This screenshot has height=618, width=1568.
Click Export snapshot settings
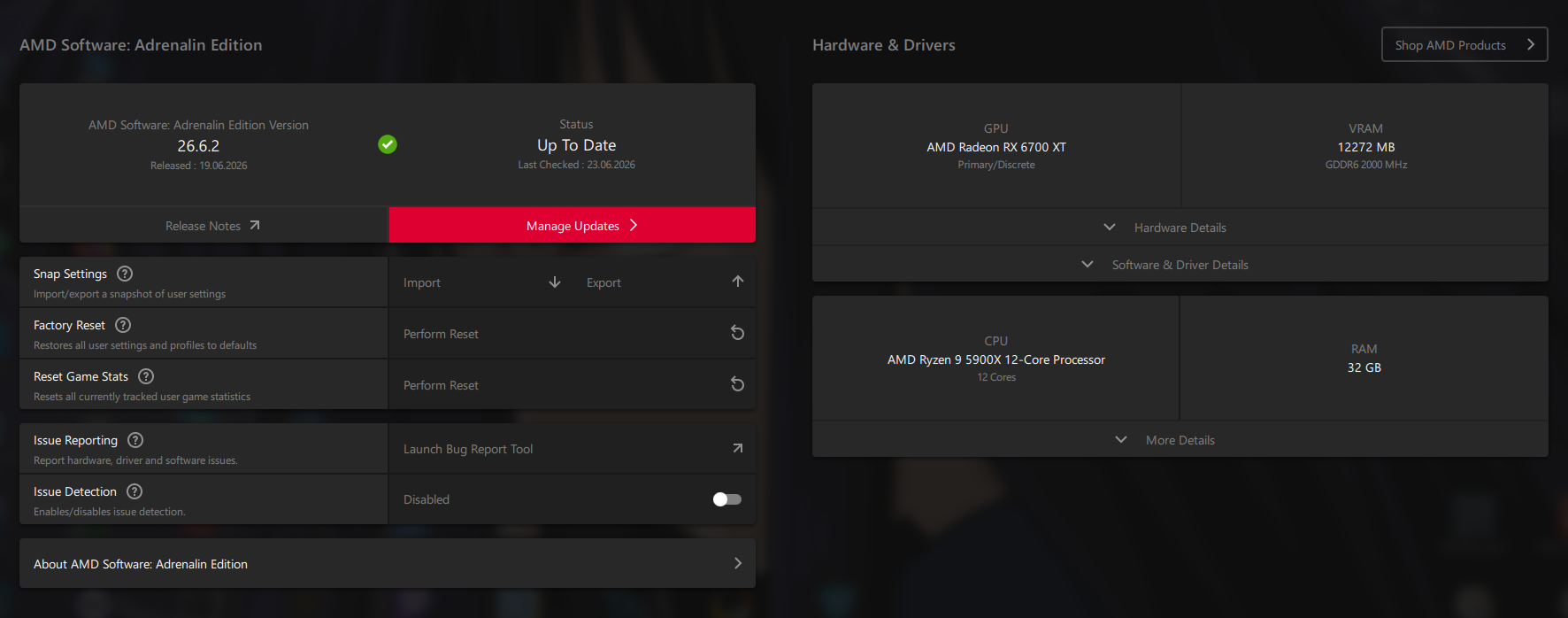pos(665,282)
